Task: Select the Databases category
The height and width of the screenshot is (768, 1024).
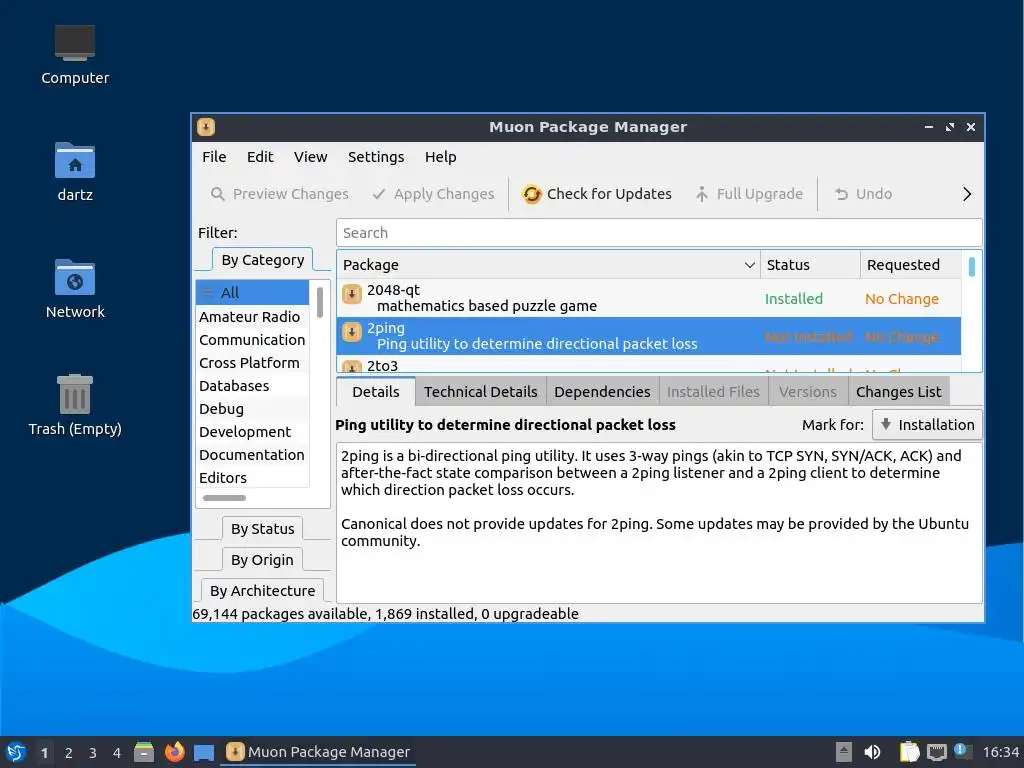Action: 252,385
